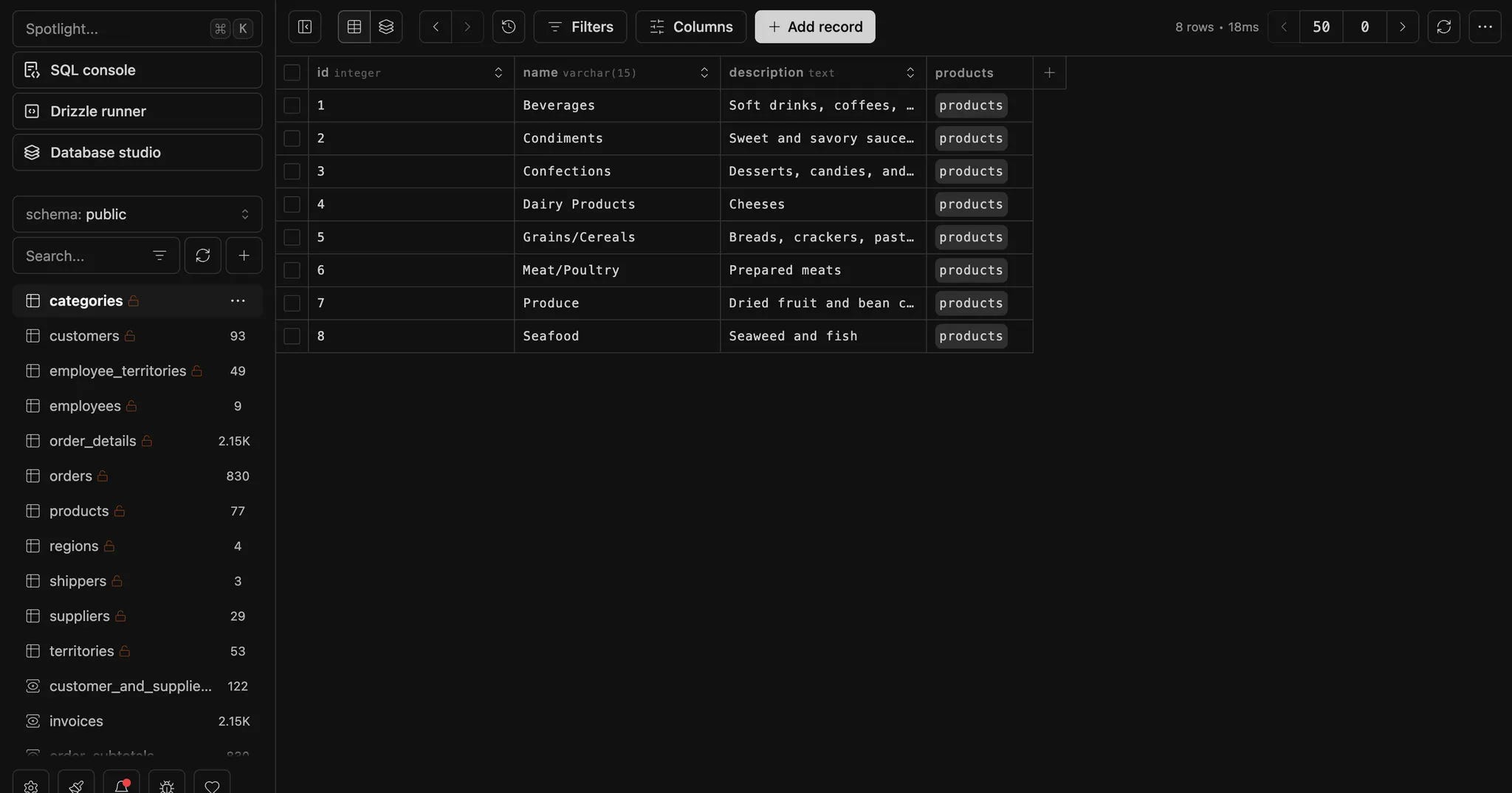Open the Columns visibility menu
The image size is (1512, 793).
[x=691, y=27]
